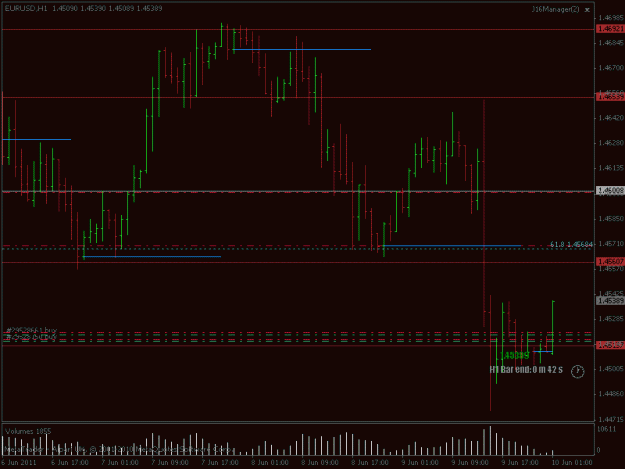The height and width of the screenshot is (469, 625).
Task: Click the '7 Jun 01:00' time label
Action: click(x=120, y=463)
